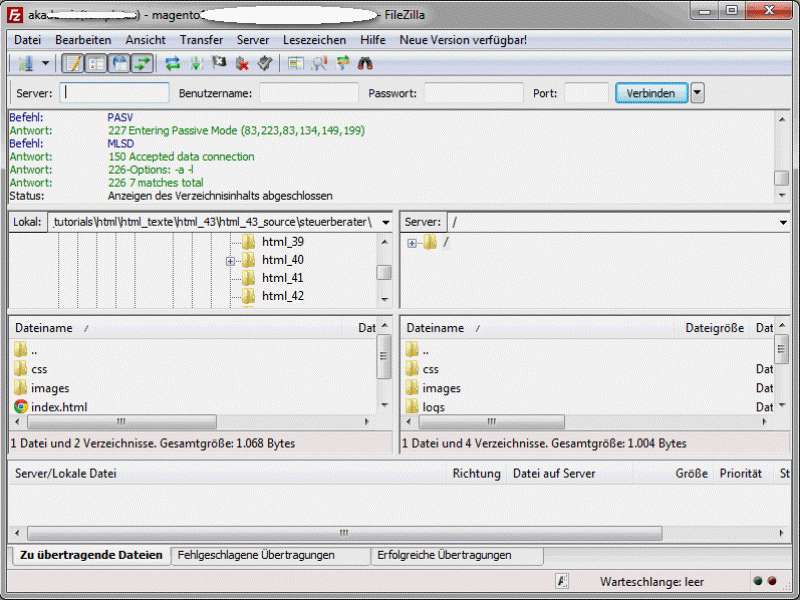The width and height of the screenshot is (800, 600).
Task: Click the message log scrollbar thumb
Action: tap(782, 178)
